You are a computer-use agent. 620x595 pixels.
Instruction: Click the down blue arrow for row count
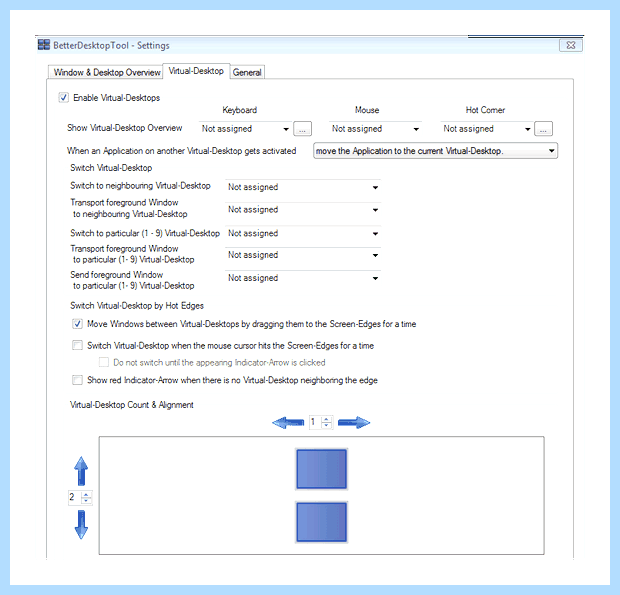(x=81, y=525)
